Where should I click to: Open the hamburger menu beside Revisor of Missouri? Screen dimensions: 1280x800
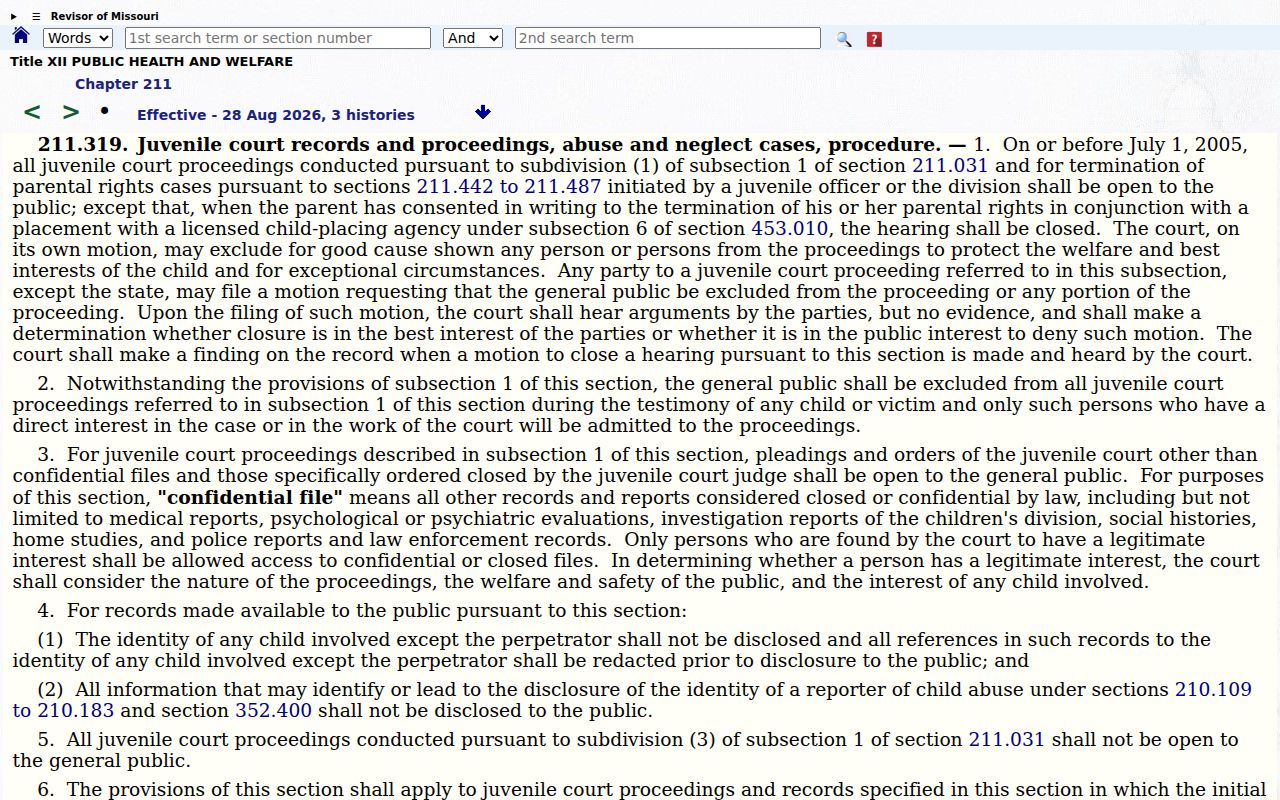(x=36, y=16)
